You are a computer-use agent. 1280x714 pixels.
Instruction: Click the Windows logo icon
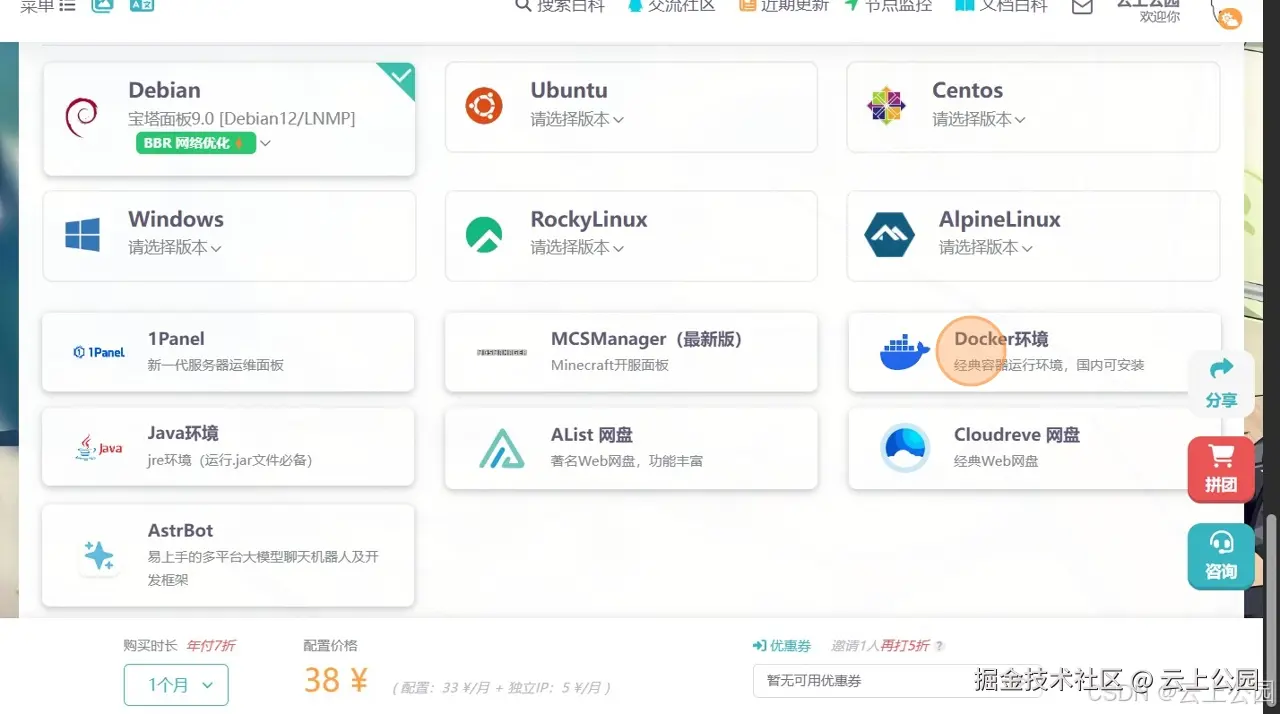pyautogui.click(x=82, y=236)
